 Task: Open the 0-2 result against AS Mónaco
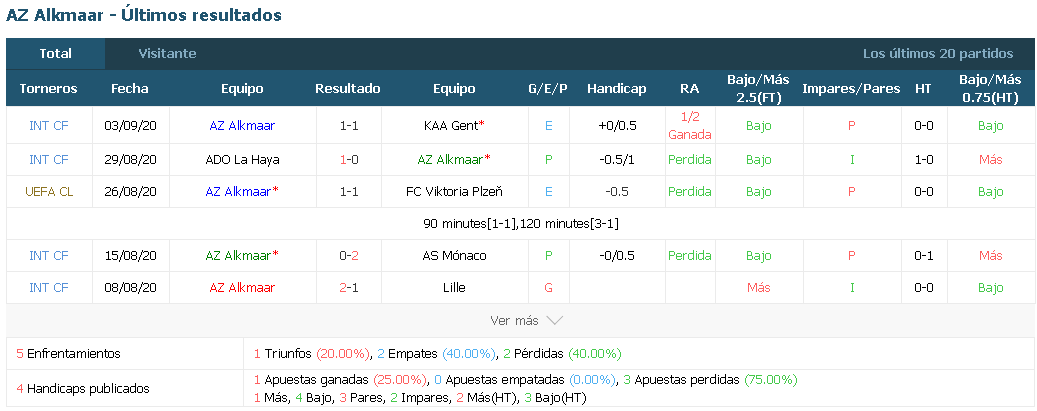349,255
